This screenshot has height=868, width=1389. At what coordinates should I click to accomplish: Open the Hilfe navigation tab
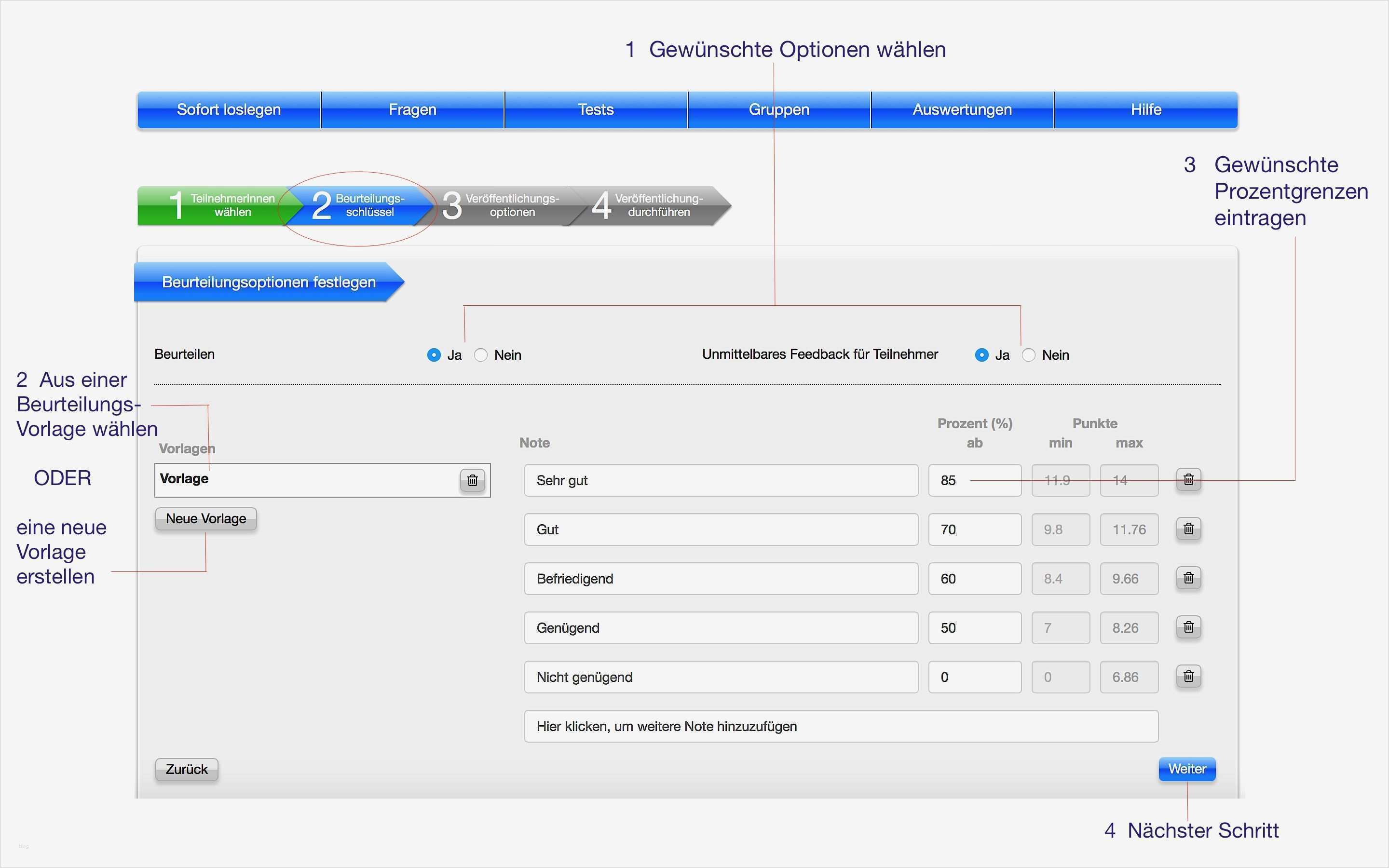[x=1145, y=109]
